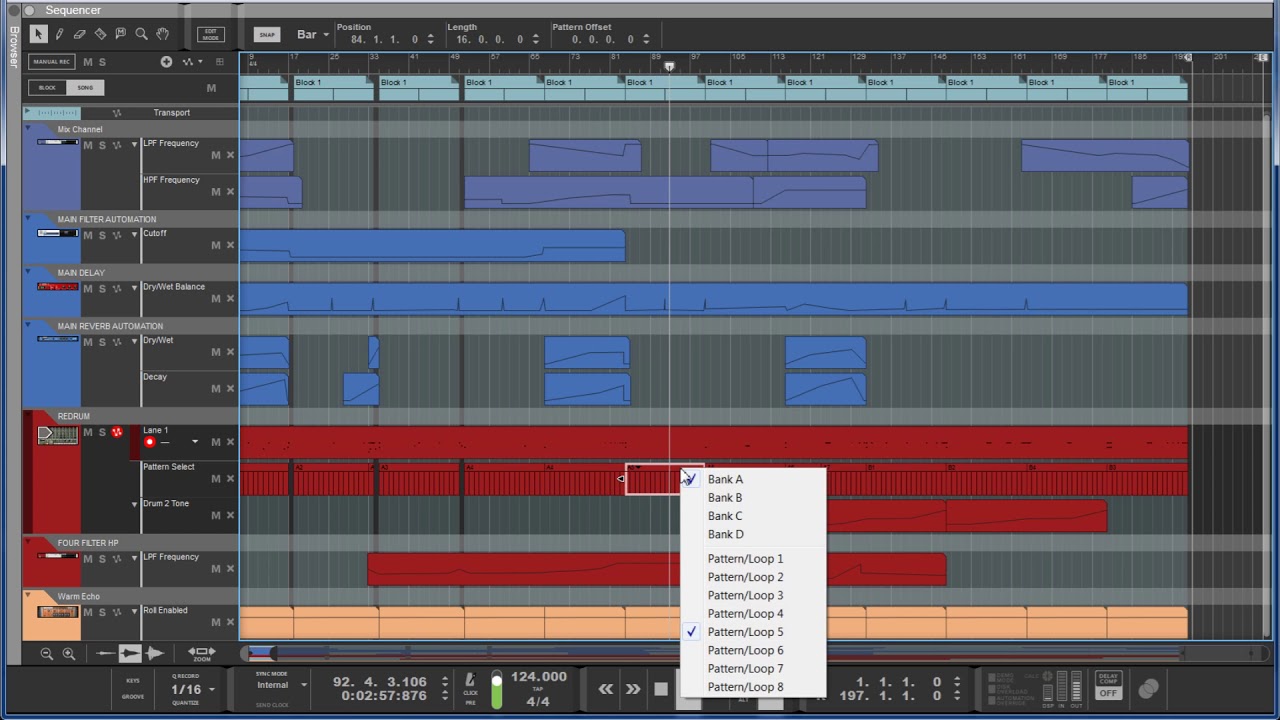Viewport: 1280px width, 720px height.
Task: Mute the FOUR FILTER HP track
Action: (x=88, y=559)
